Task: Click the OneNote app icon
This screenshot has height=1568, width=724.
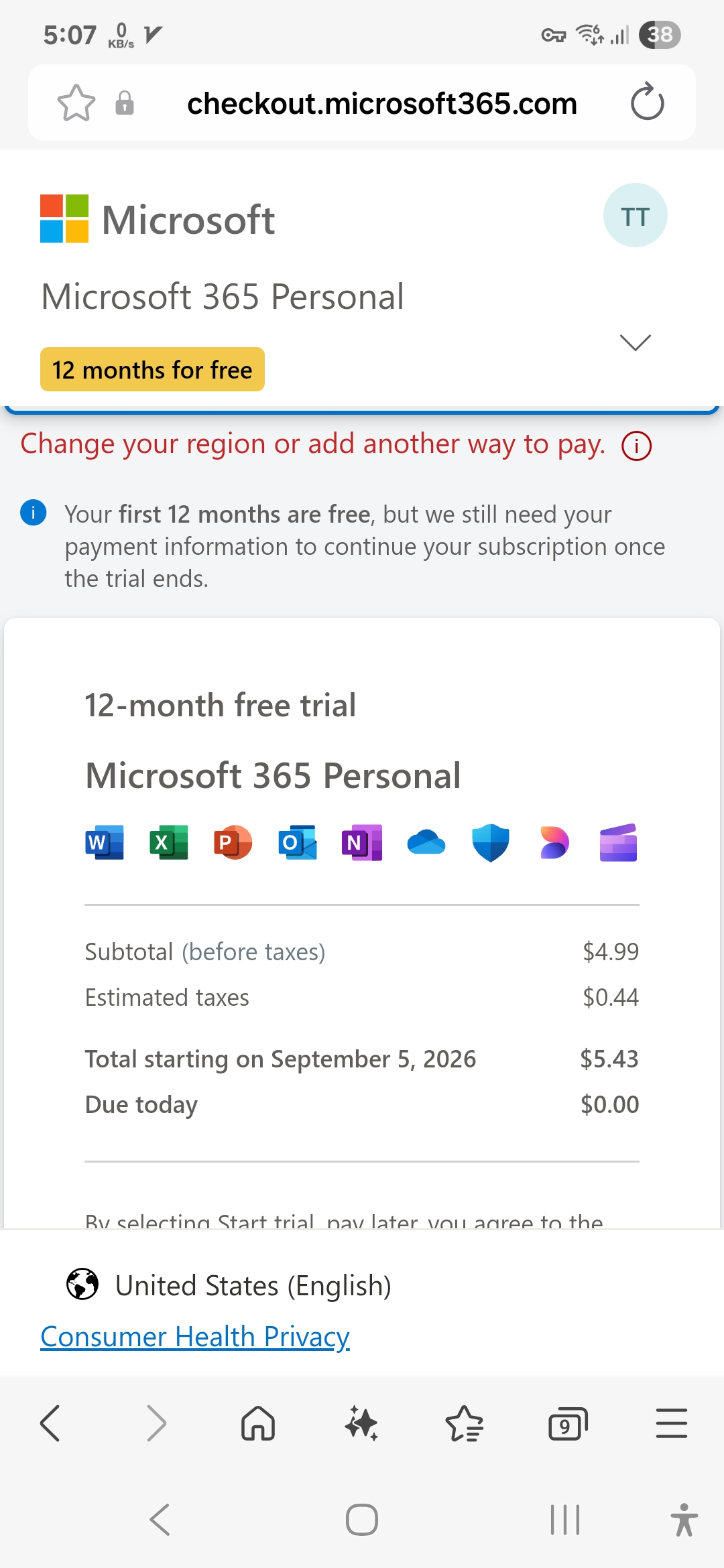Action: coord(361,842)
